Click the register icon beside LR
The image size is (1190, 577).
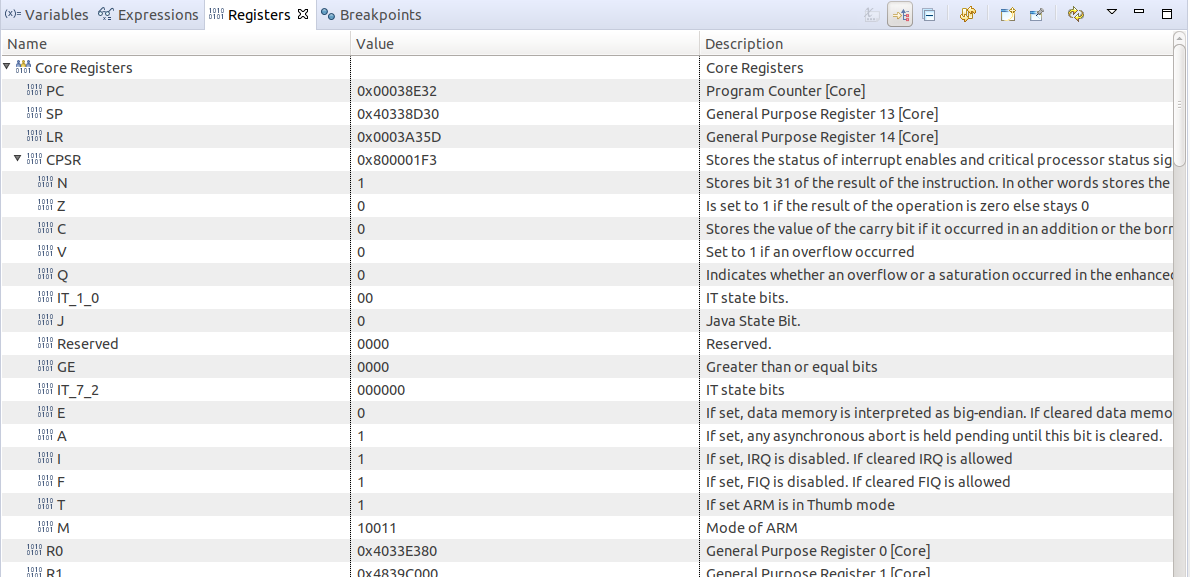tap(34, 137)
